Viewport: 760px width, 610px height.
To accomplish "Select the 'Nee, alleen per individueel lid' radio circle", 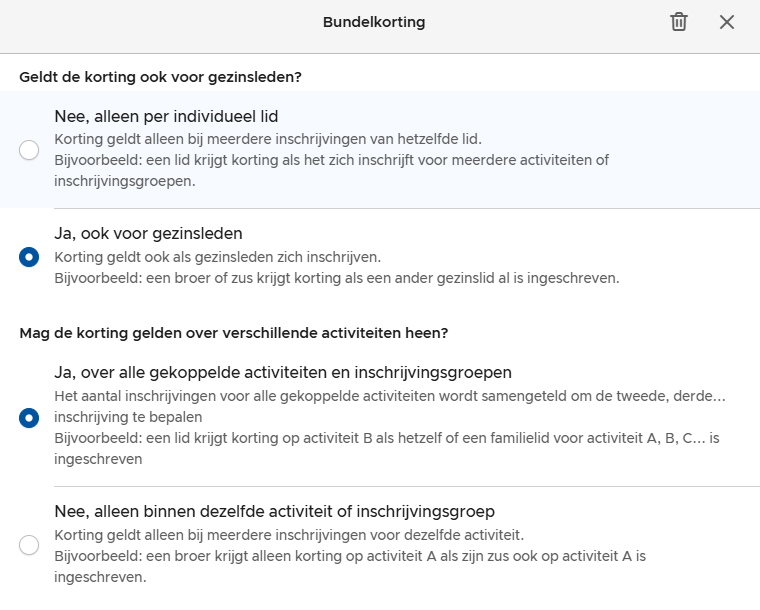I will (x=29, y=150).
